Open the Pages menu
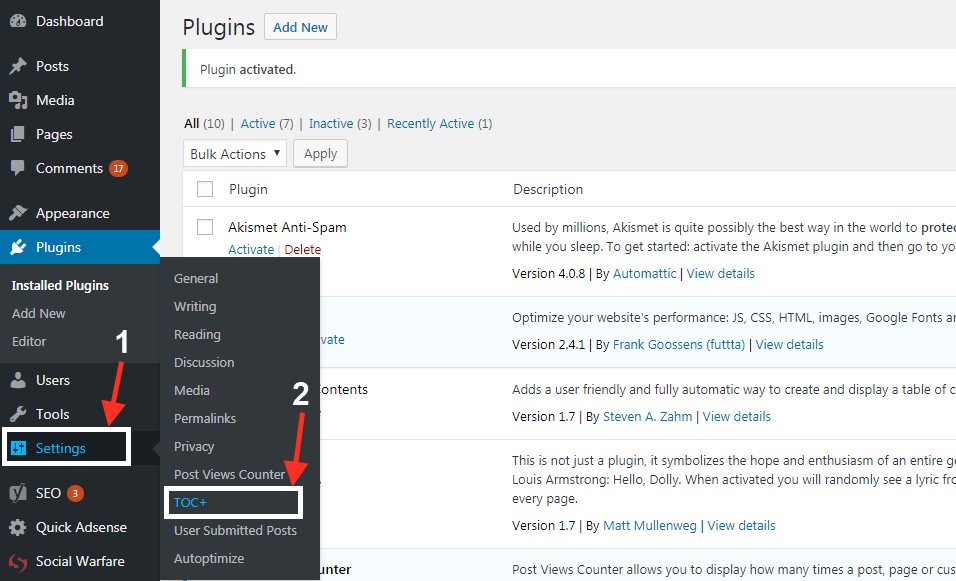The height and width of the screenshot is (581, 956). click(54, 134)
